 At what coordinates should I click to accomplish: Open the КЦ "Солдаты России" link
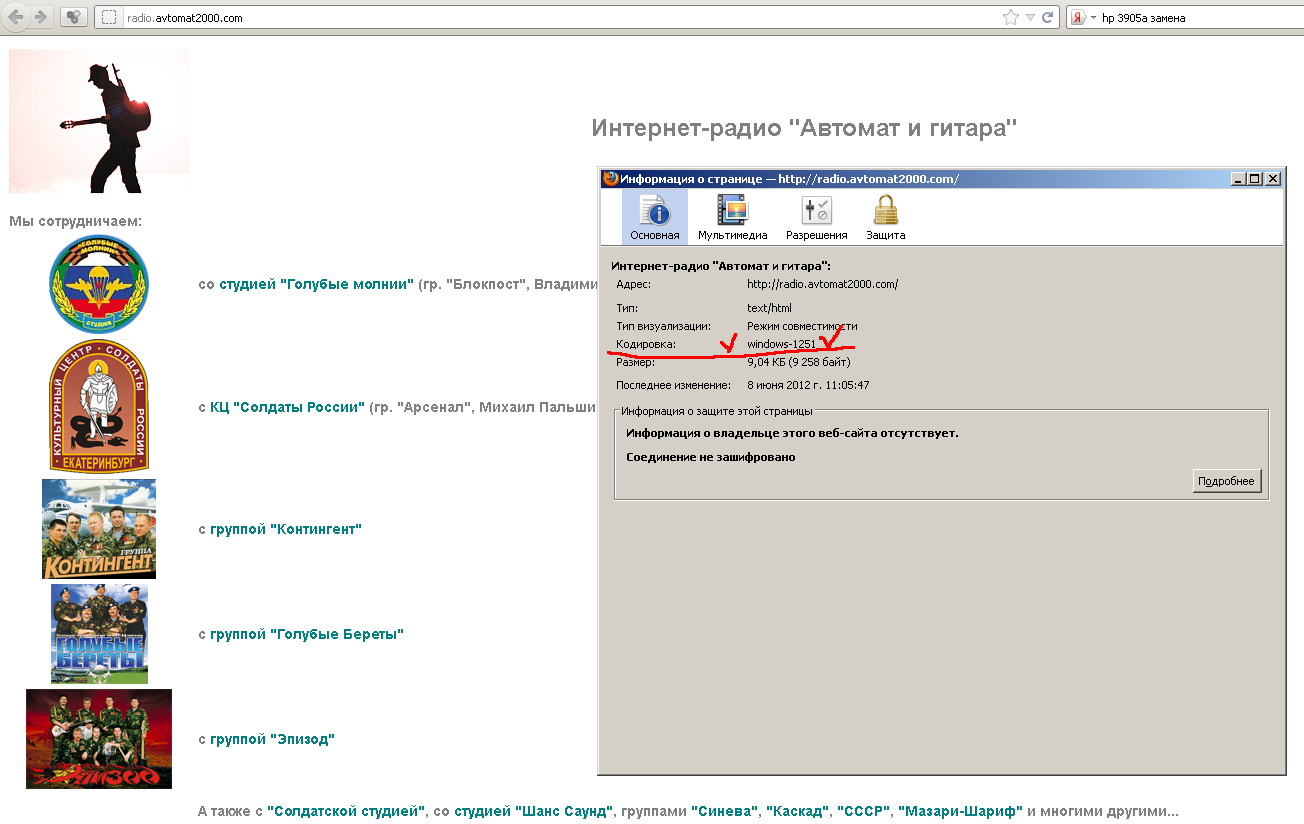click(287, 407)
